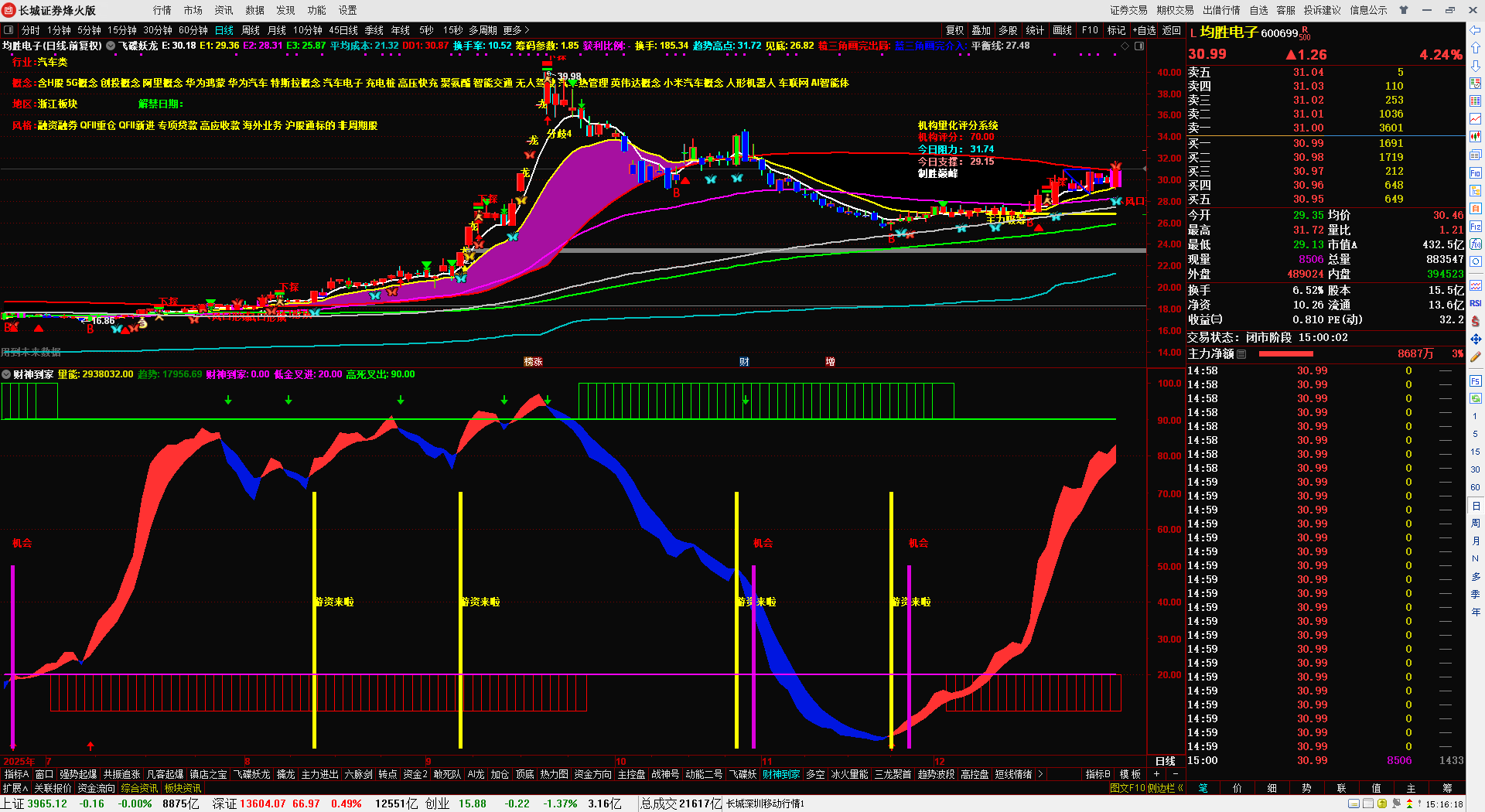Image resolution: width=1485 pixels, height=812 pixels.
Task: Click the red dollar sign sidebar icon
Action: pos(1476,321)
